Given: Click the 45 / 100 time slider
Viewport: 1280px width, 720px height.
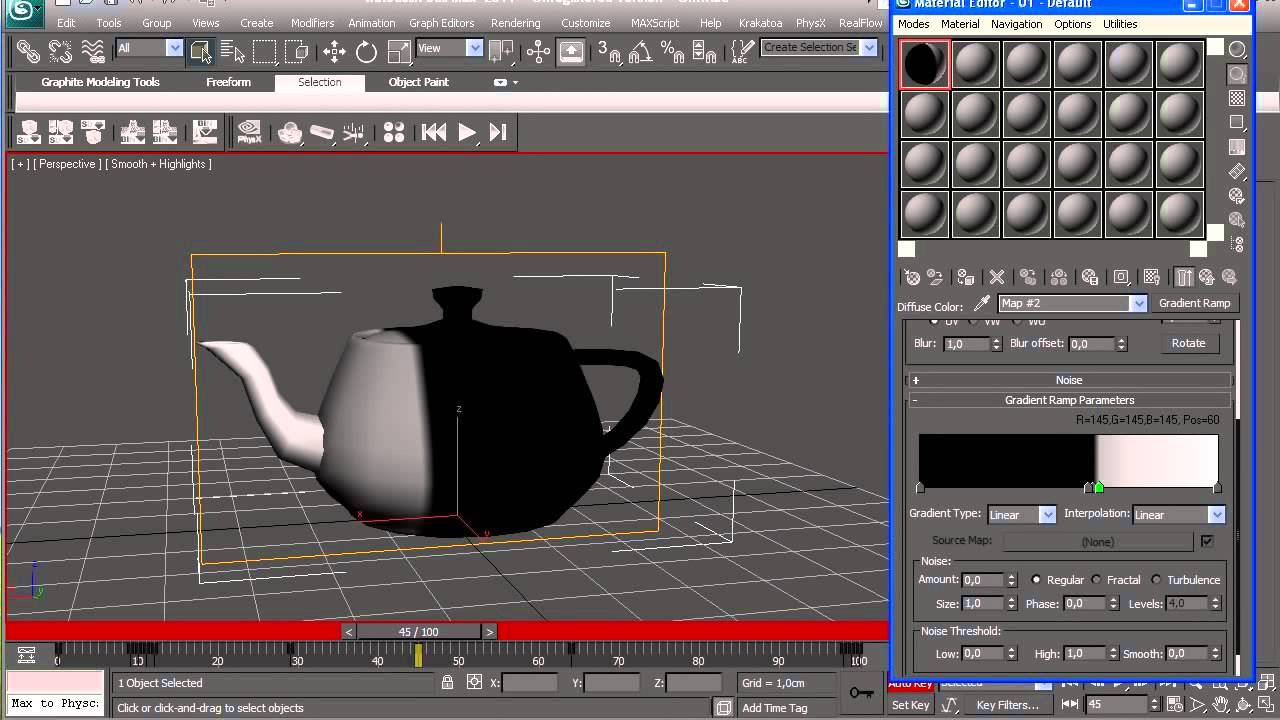Looking at the screenshot, I should click(x=418, y=632).
